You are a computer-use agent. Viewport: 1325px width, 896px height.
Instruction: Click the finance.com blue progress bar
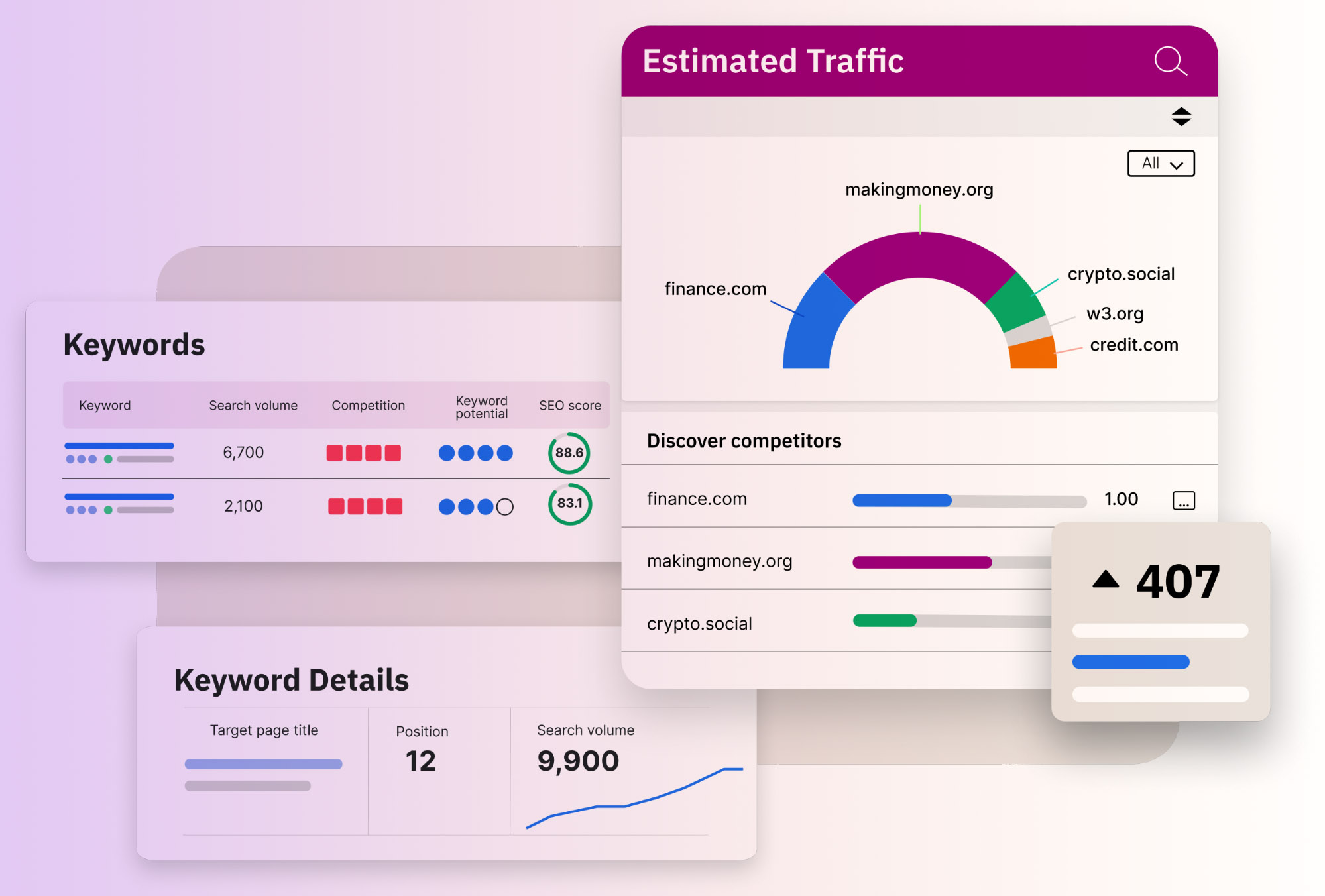pyautogui.click(x=901, y=500)
